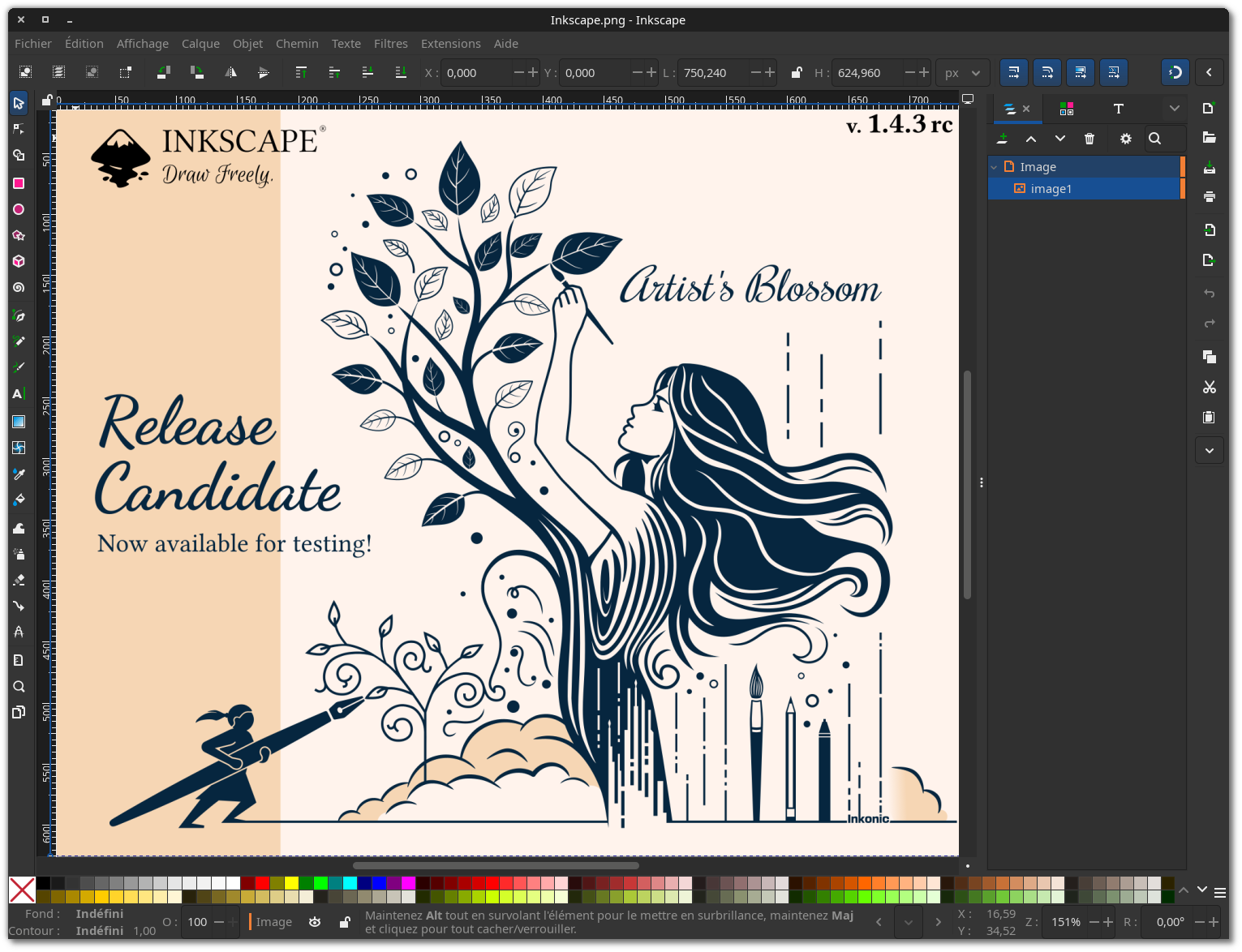Choose the Spiral tool
Viewport: 1242px width, 952px height.
(19, 287)
